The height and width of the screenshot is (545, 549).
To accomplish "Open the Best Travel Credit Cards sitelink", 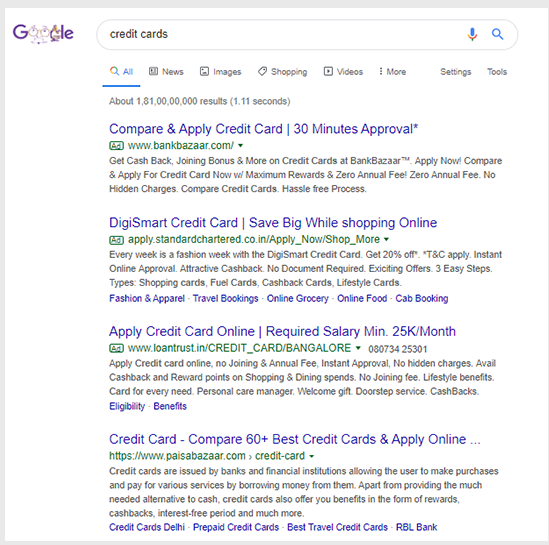I will tap(338, 527).
